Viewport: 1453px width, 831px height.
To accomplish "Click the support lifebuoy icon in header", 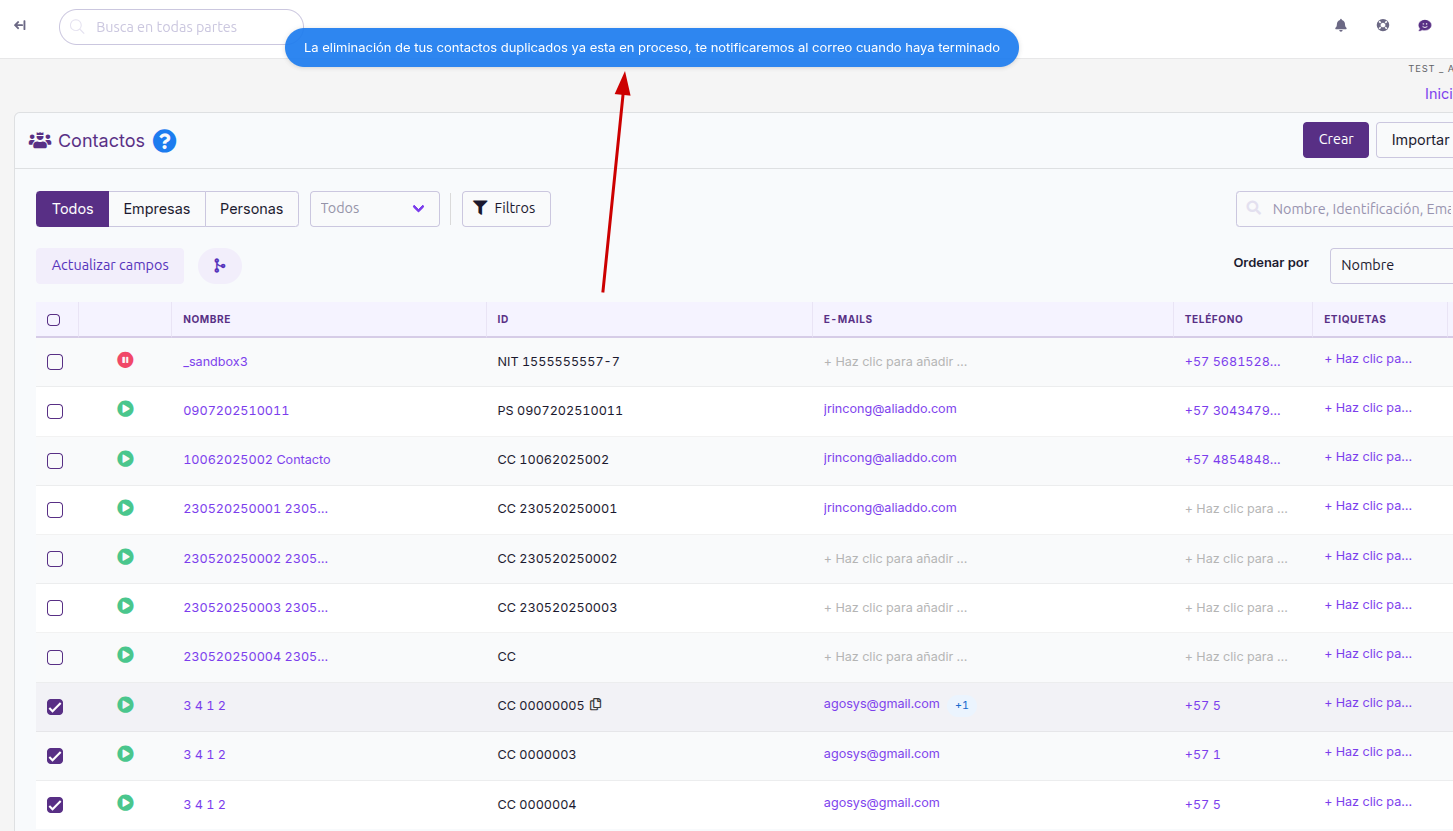I will pyautogui.click(x=1383, y=26).
